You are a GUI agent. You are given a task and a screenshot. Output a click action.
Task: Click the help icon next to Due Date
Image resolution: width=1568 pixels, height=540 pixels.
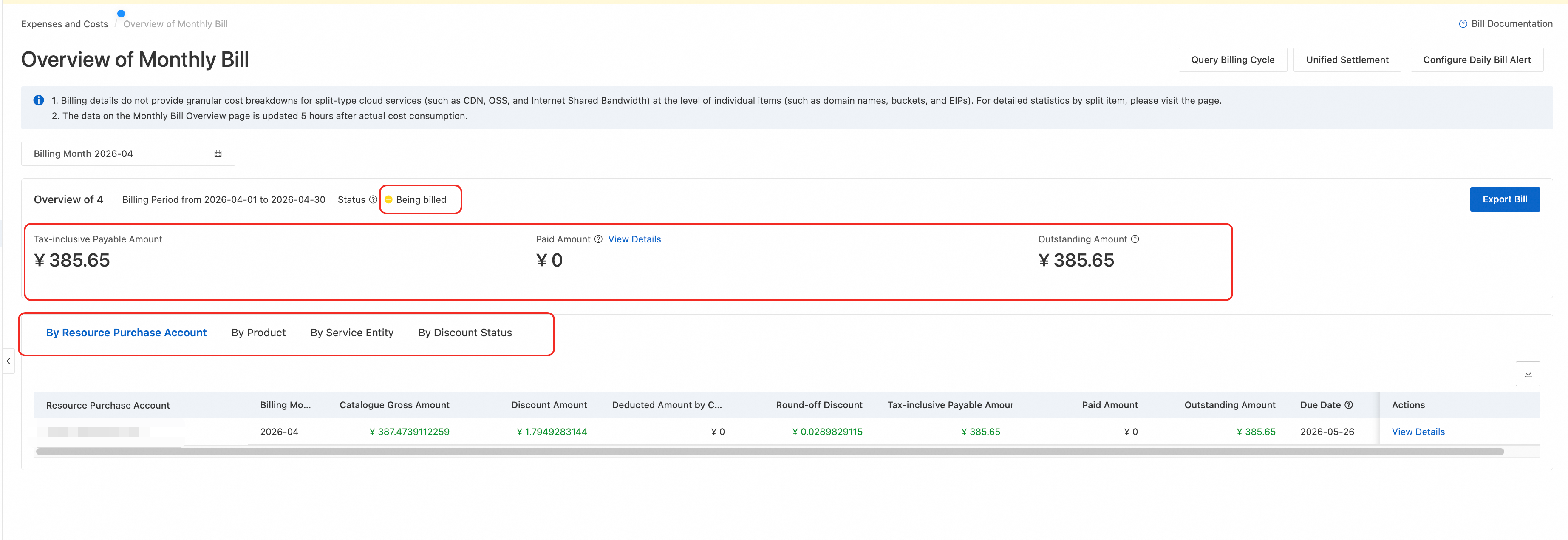click(x=1348, y=405)
